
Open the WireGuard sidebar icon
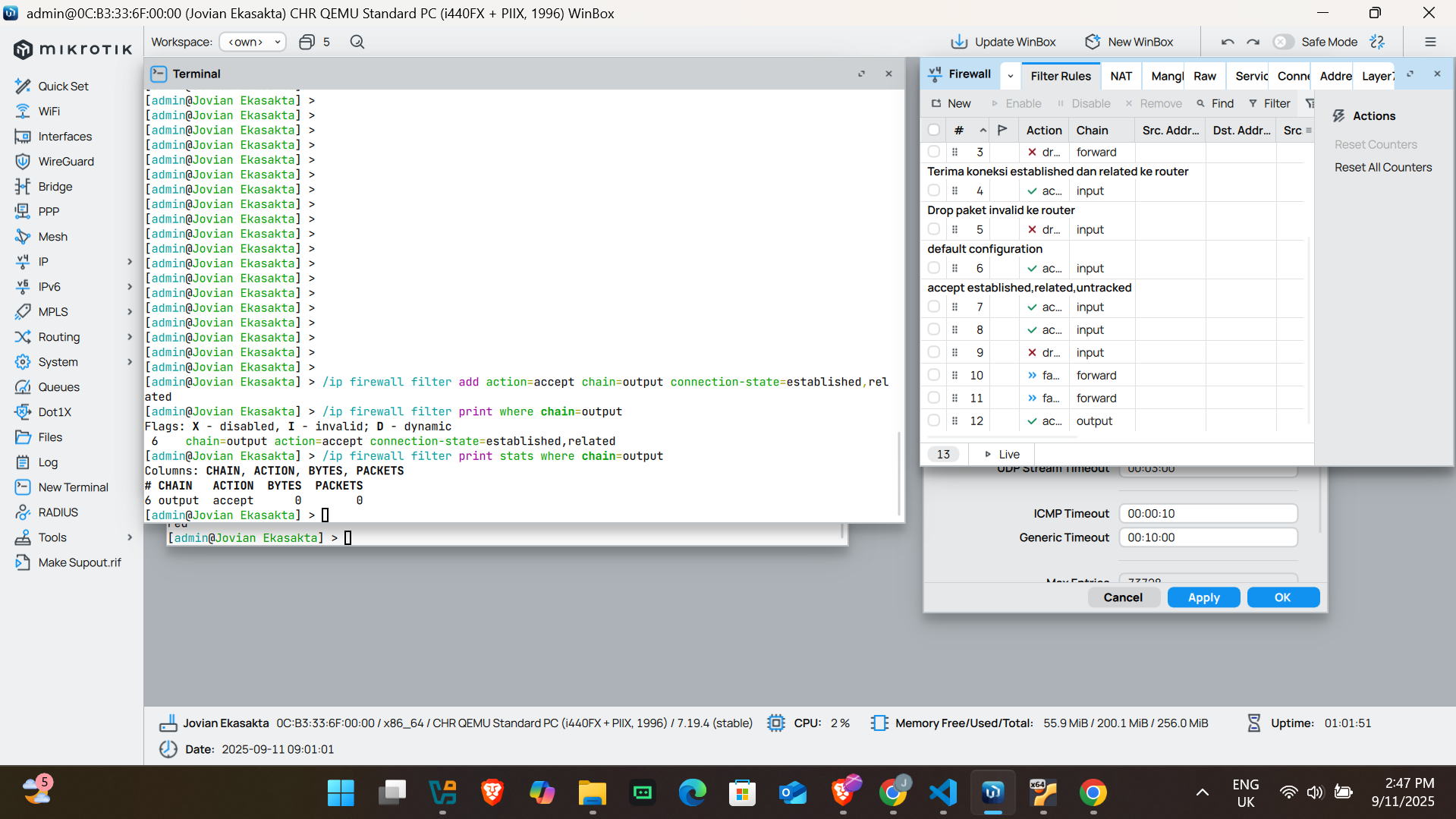(x=23, y=162)
